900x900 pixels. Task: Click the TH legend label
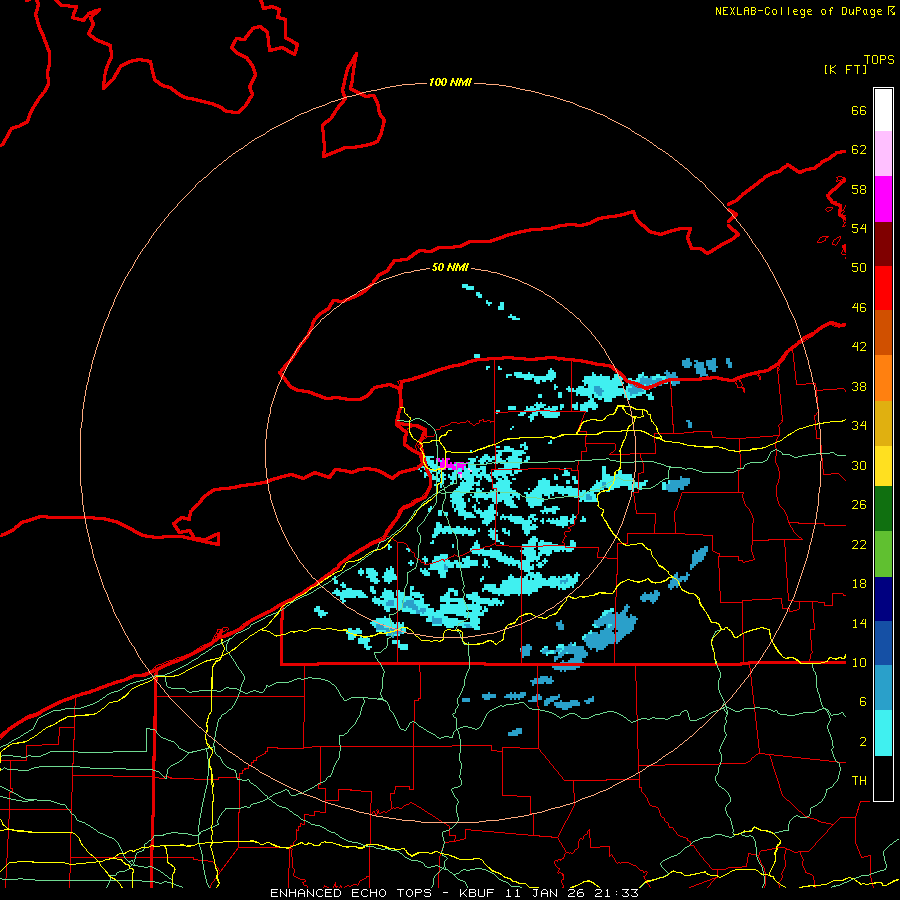click(x=859, y=781)
